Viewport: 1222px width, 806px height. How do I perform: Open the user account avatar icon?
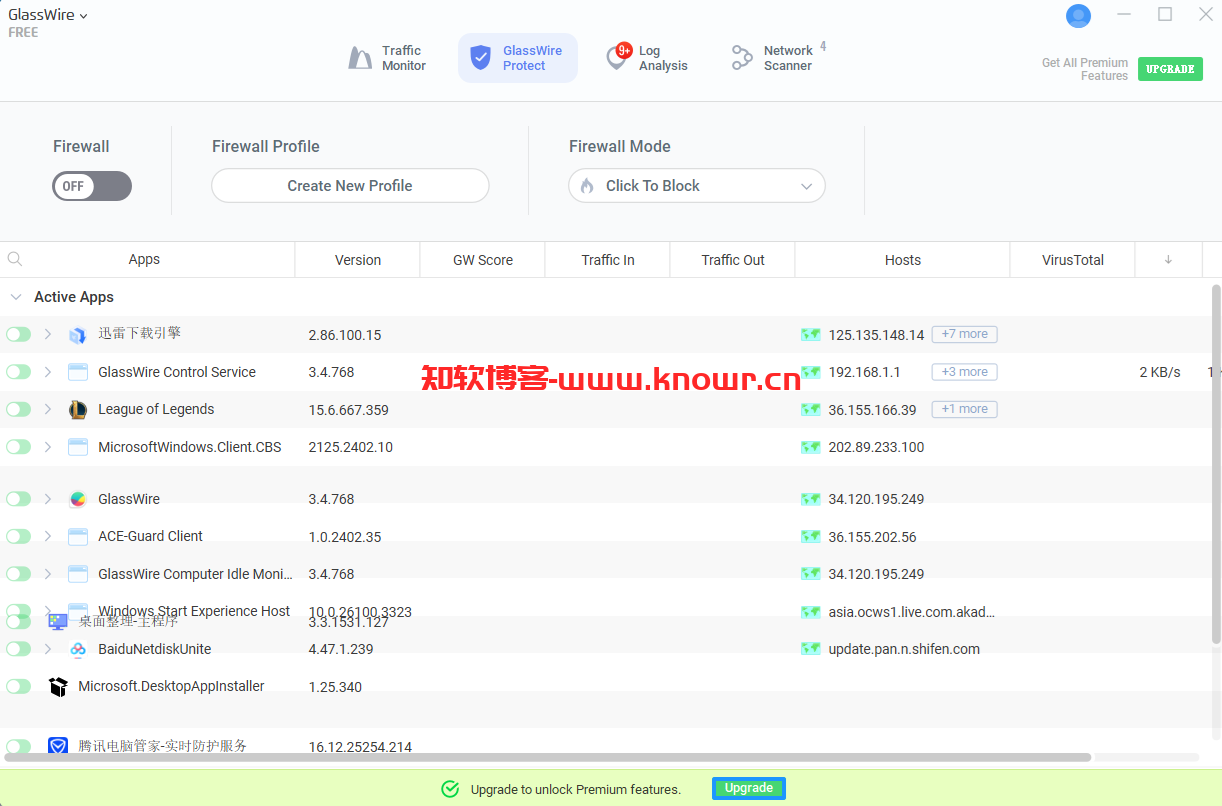click(1078, 16)
